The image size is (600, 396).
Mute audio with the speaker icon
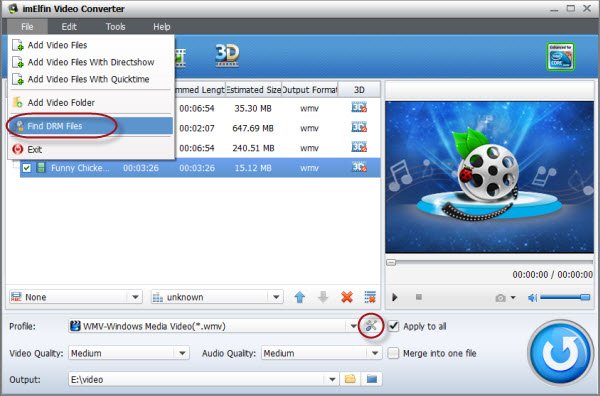[532, 298]
